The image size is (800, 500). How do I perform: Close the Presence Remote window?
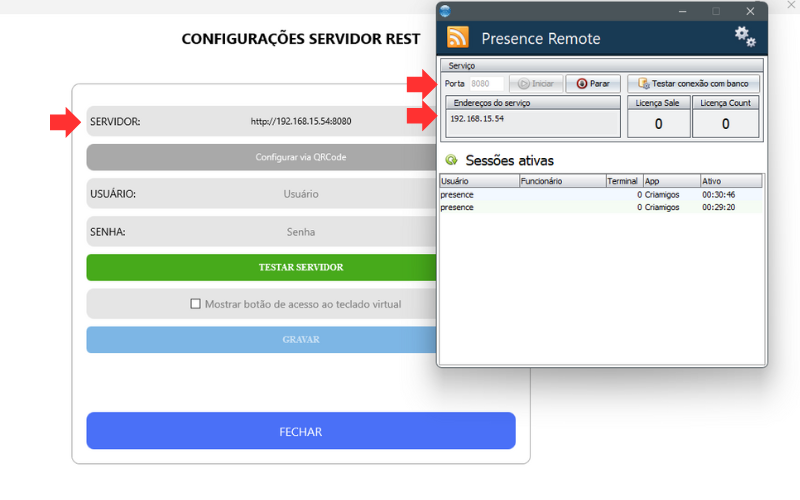click(750, 11)
